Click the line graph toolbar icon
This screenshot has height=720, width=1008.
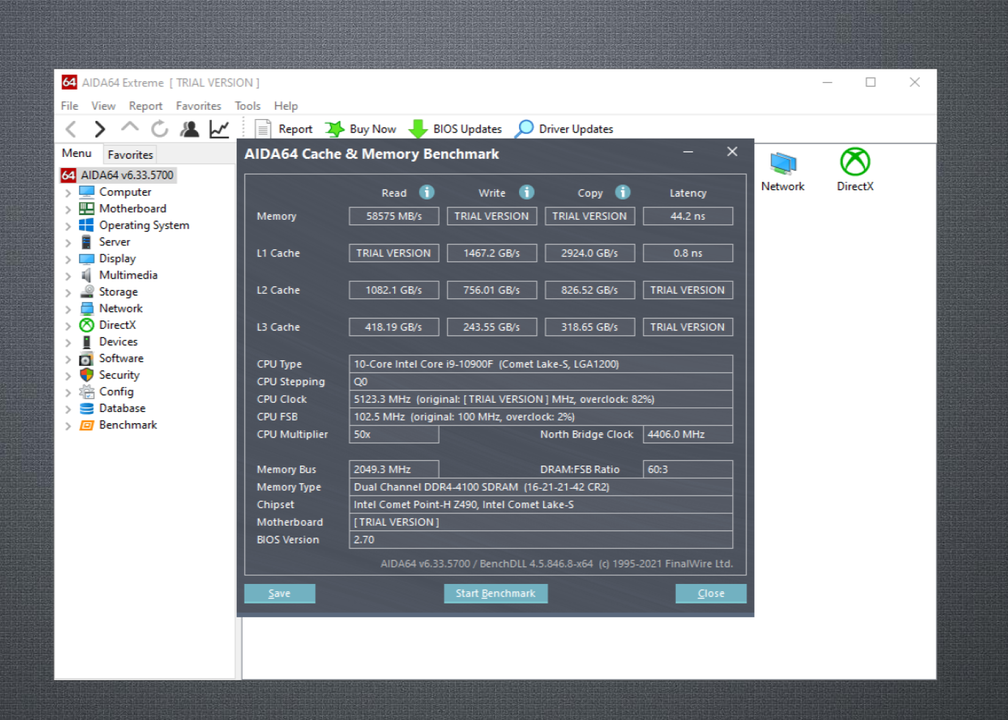pos(219,128)
